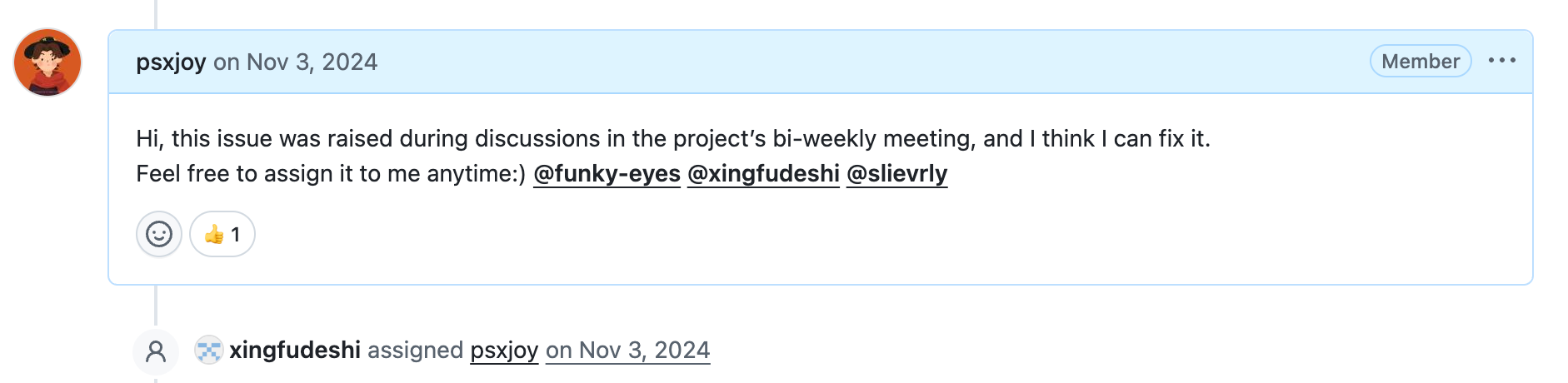Open the @funky-eyes mention
This screenshot has height=383, width=1568.
[607, 173]
